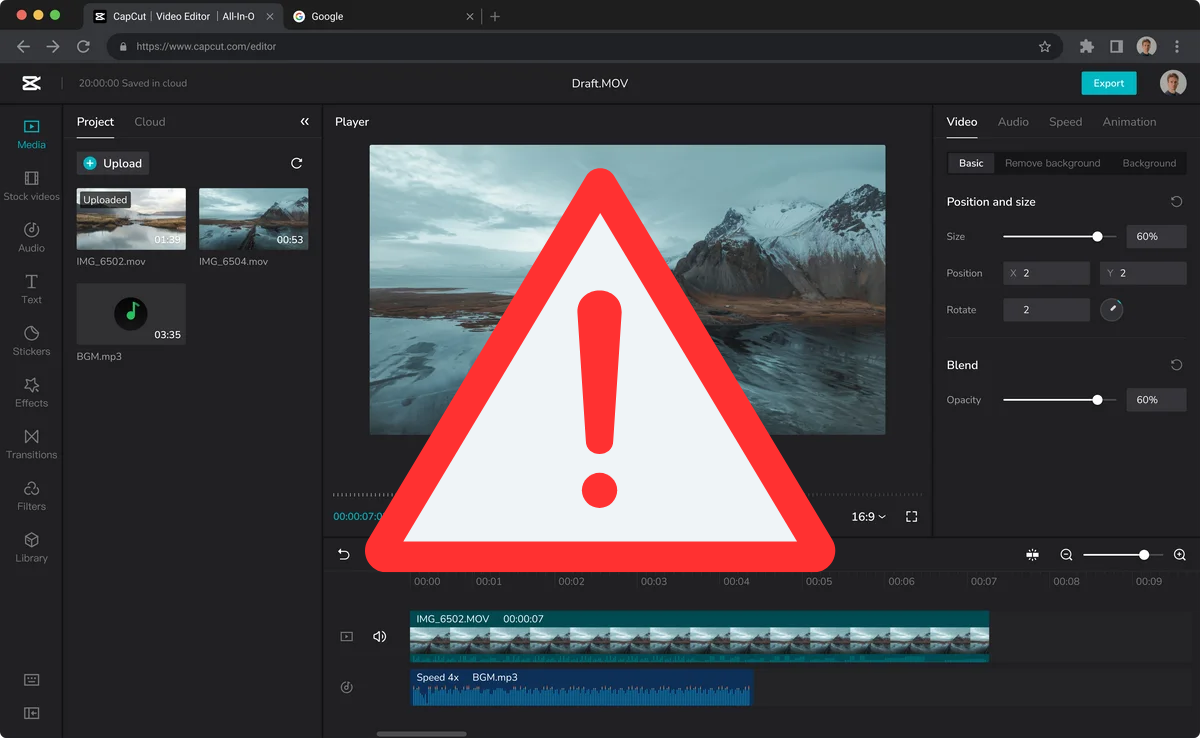Viewport: 1200px width, 738px height.
Task: Toggle the timeline snapping split icon
Action: [x=1032, y=555]
